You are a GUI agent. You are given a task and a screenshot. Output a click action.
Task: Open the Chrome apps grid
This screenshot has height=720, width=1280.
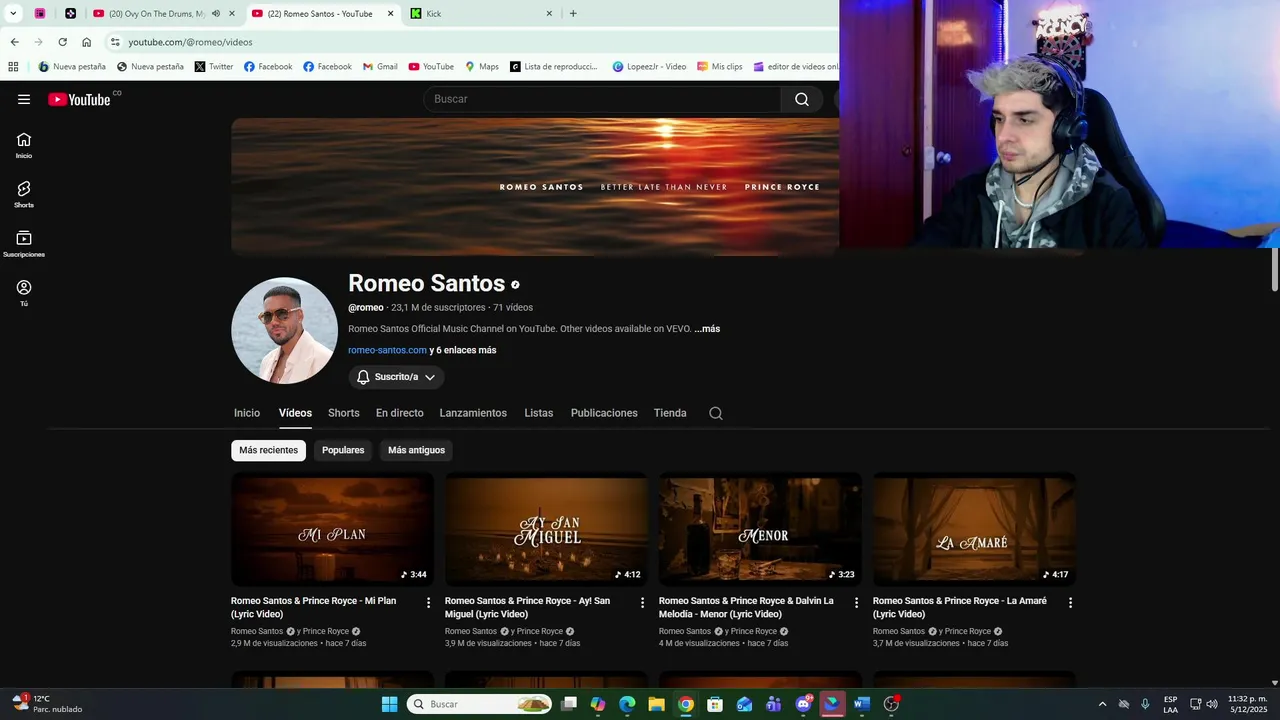[13, 67]
